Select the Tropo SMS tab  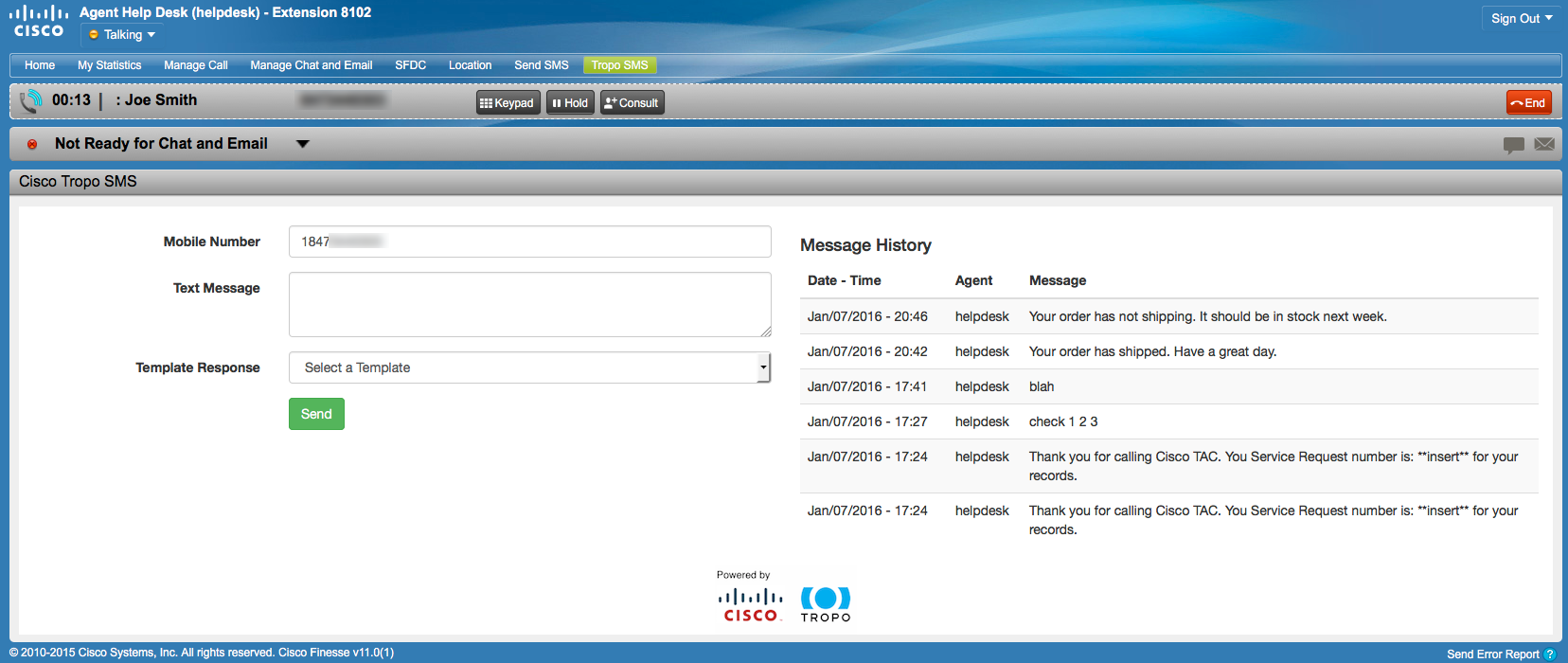620,65
